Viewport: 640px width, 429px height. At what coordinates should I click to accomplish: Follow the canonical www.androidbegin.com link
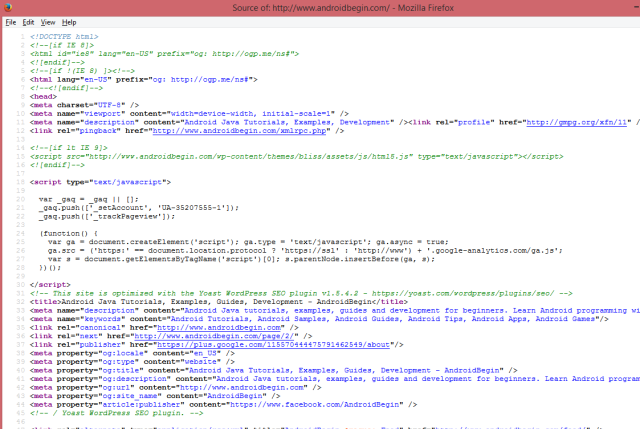coord(219,327)
